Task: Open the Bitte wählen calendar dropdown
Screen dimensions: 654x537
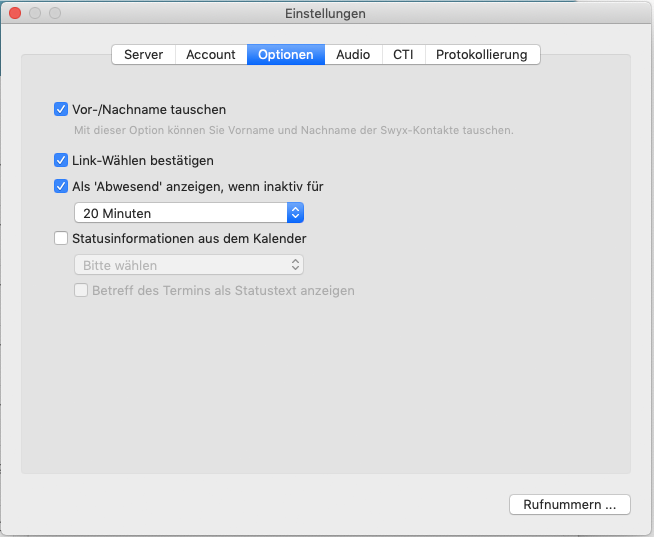Action: point(188,265)
